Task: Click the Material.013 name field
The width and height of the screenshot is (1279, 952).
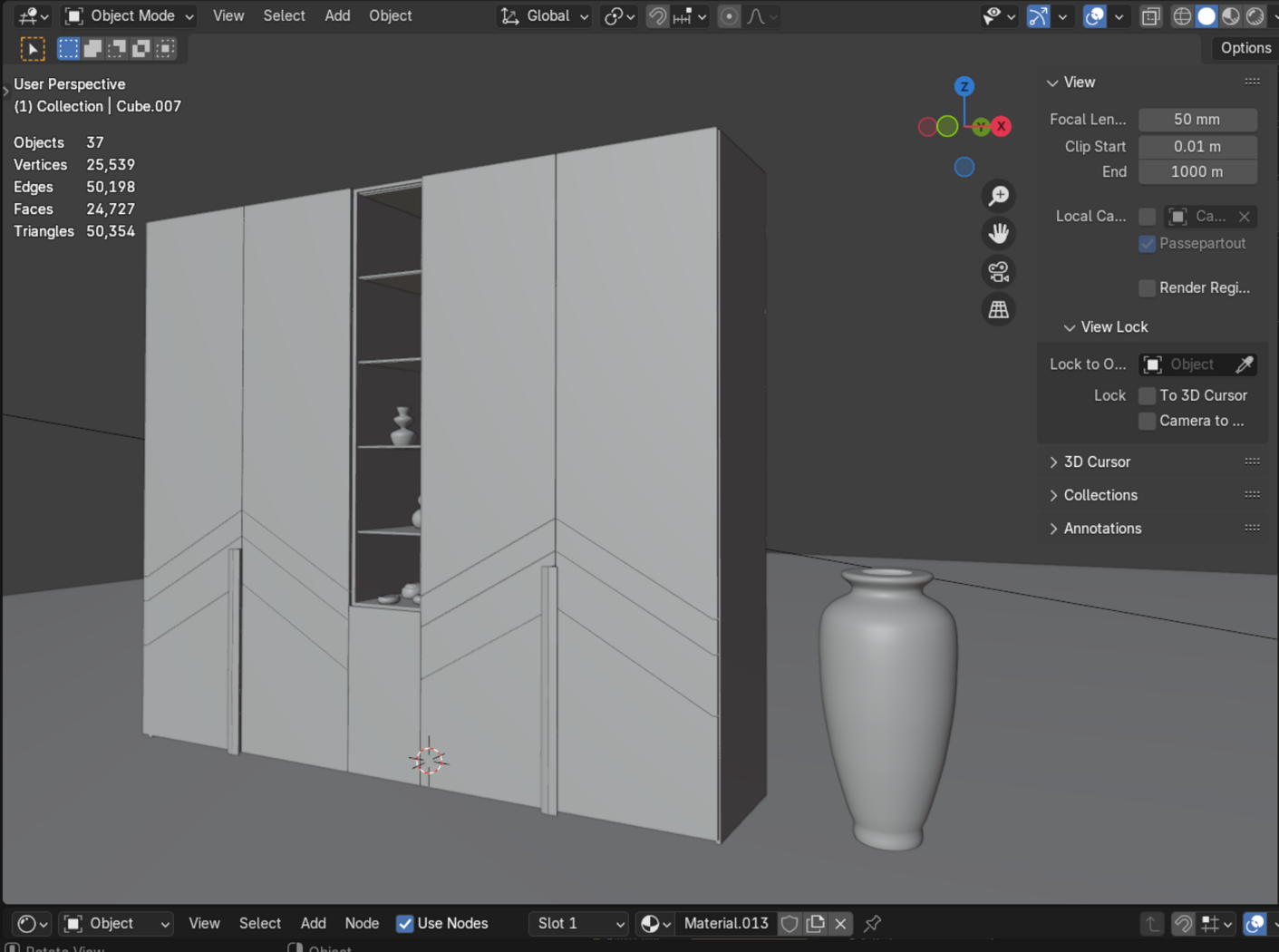Action: [726, 924]
